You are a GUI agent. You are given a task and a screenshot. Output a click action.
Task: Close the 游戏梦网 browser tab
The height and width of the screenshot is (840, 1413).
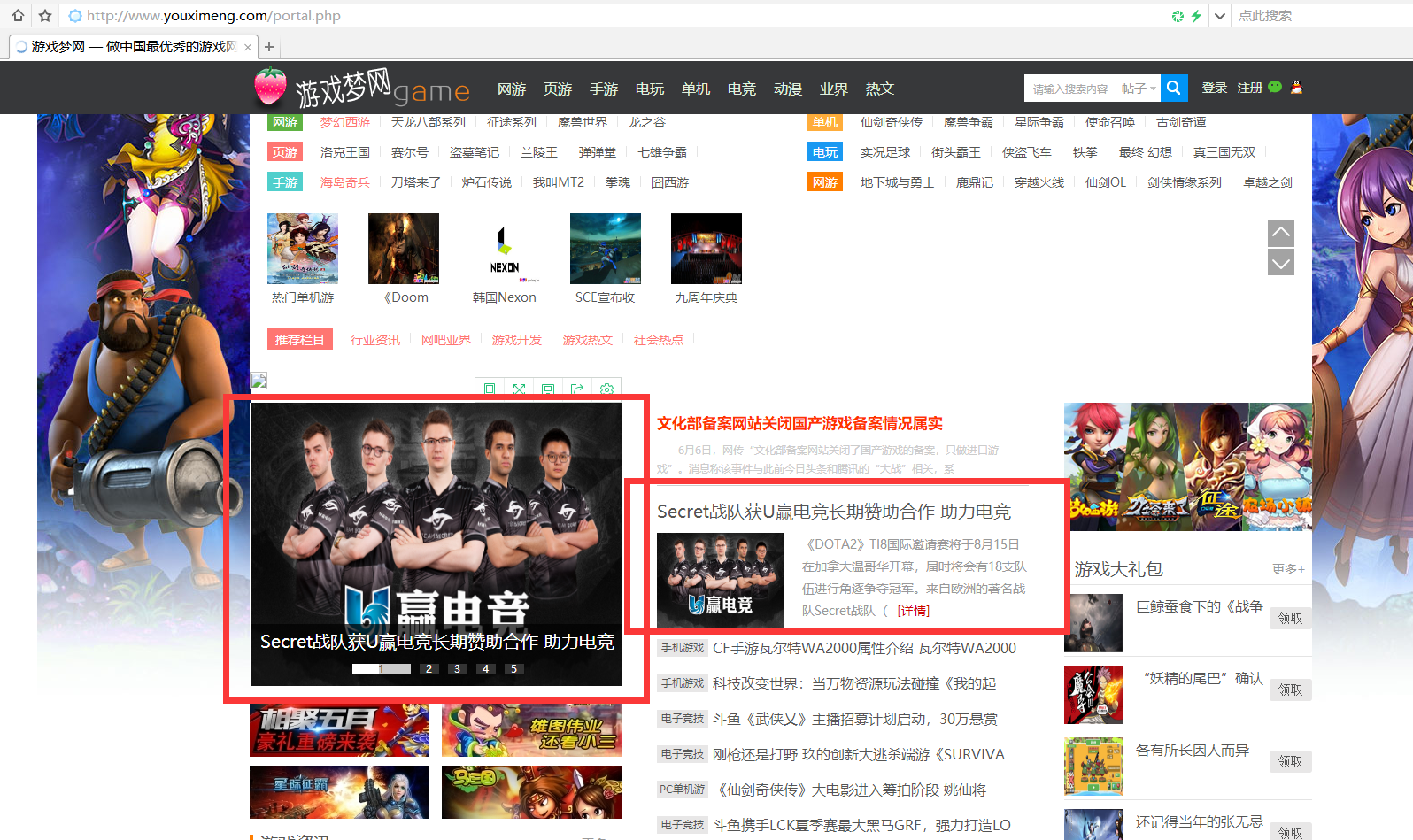point(248,47)
